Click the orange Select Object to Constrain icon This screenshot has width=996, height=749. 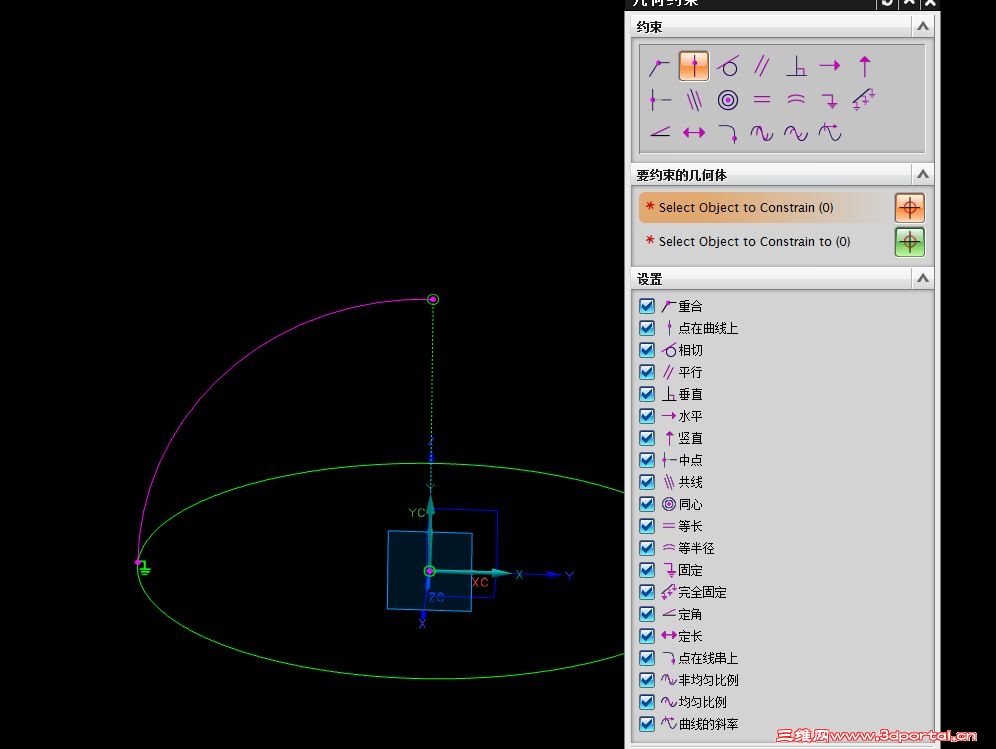click(x=910, y=208)
